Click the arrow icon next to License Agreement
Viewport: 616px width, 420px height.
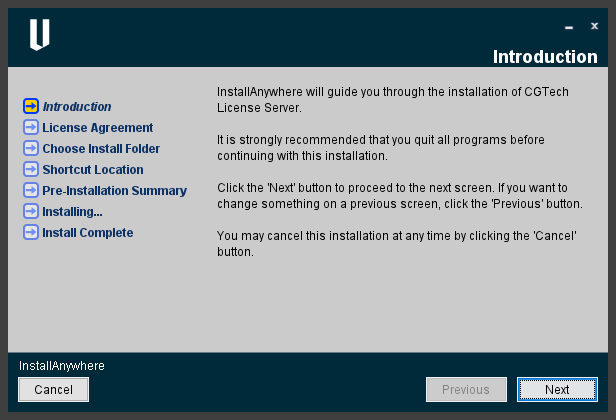(x=31, y=127)
